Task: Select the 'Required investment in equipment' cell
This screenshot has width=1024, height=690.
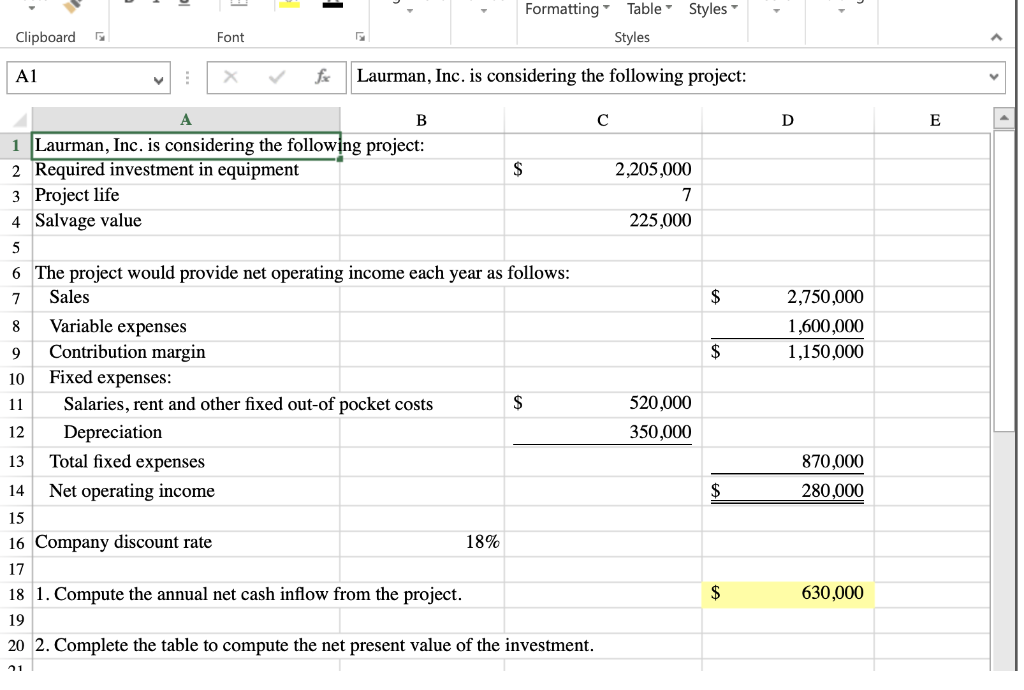Action: coord(185,170)
